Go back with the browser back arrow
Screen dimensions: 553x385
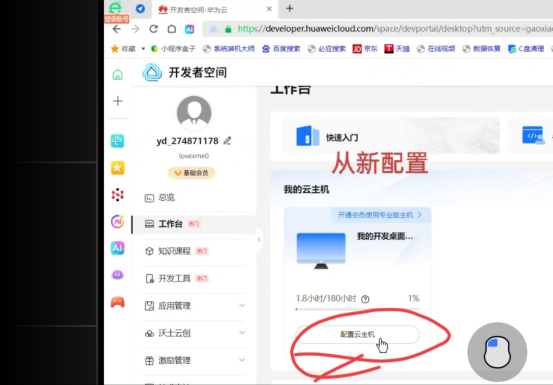117,29
